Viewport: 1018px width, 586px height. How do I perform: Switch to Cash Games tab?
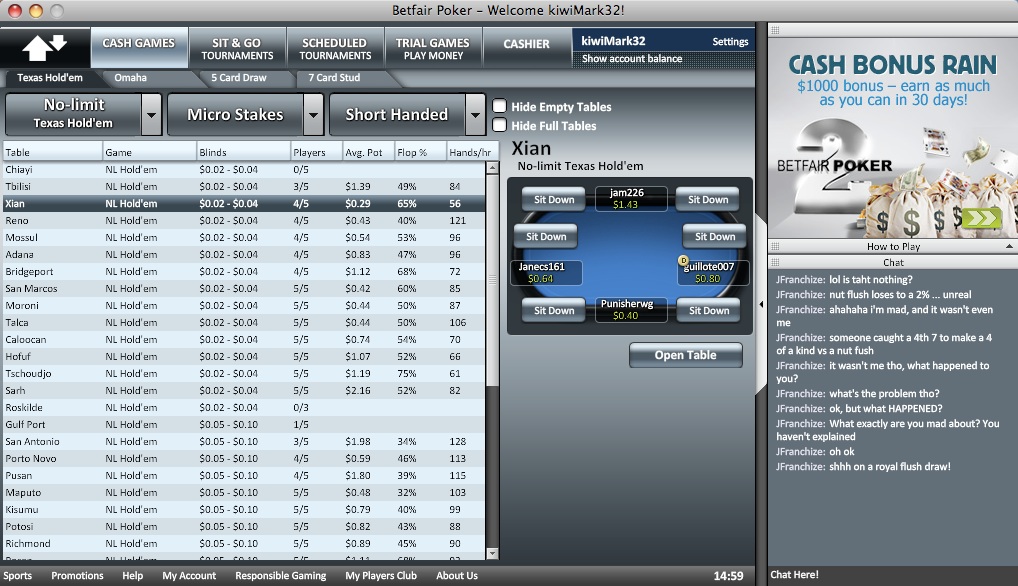[139, 47]
